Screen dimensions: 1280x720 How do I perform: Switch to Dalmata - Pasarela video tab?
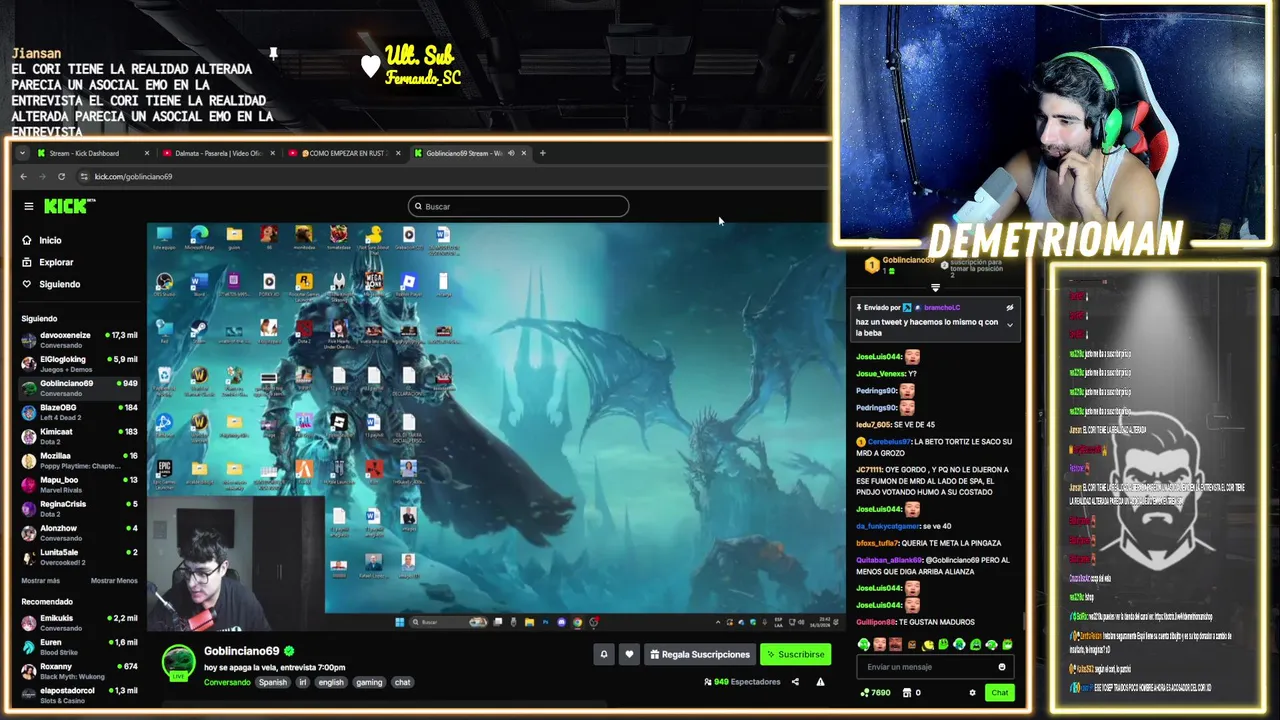click(x=218, y=153)
